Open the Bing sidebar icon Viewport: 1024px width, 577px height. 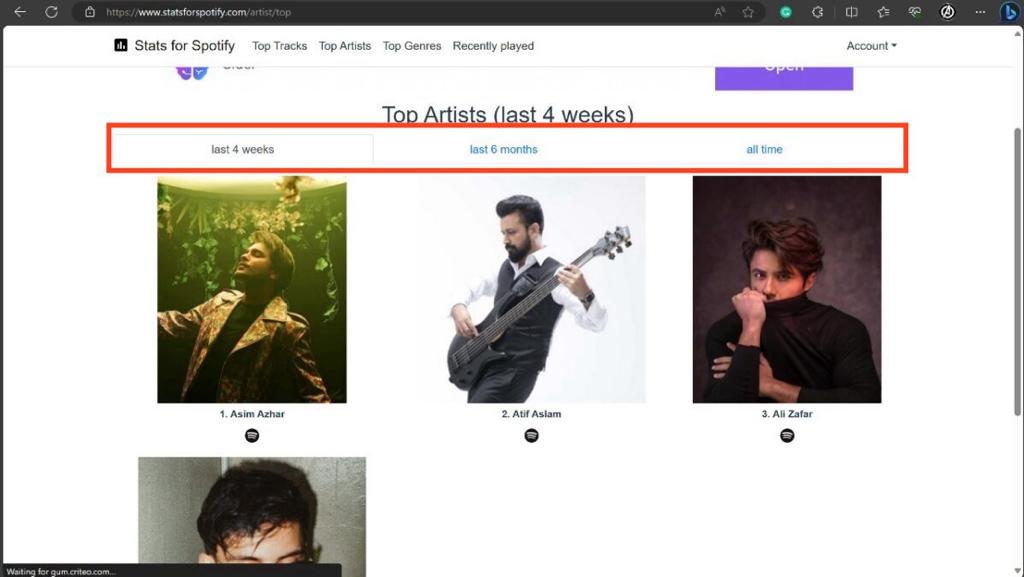pyautogui.click(x=1009, y=12)
